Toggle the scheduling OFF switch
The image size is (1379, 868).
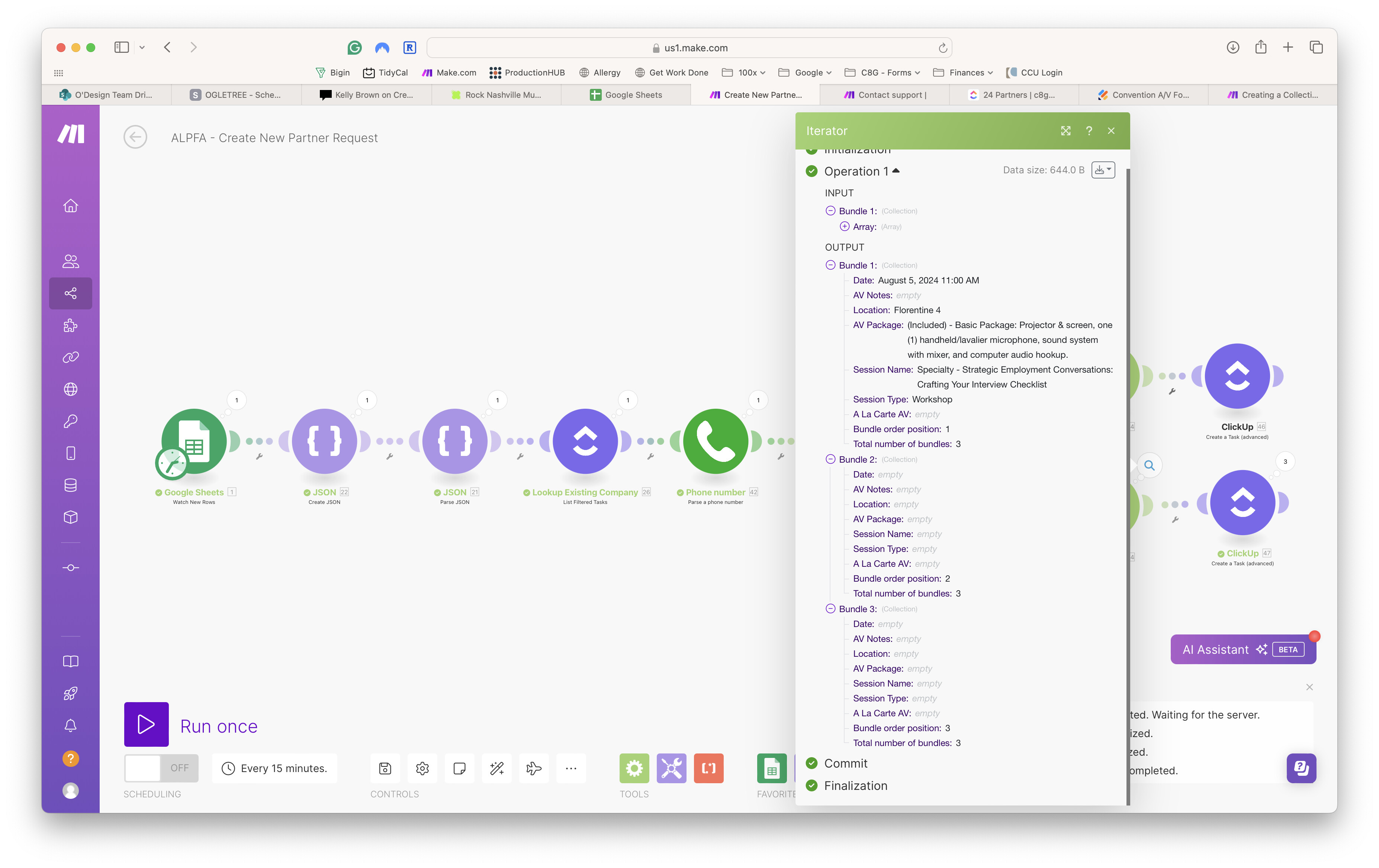[161, 768]
